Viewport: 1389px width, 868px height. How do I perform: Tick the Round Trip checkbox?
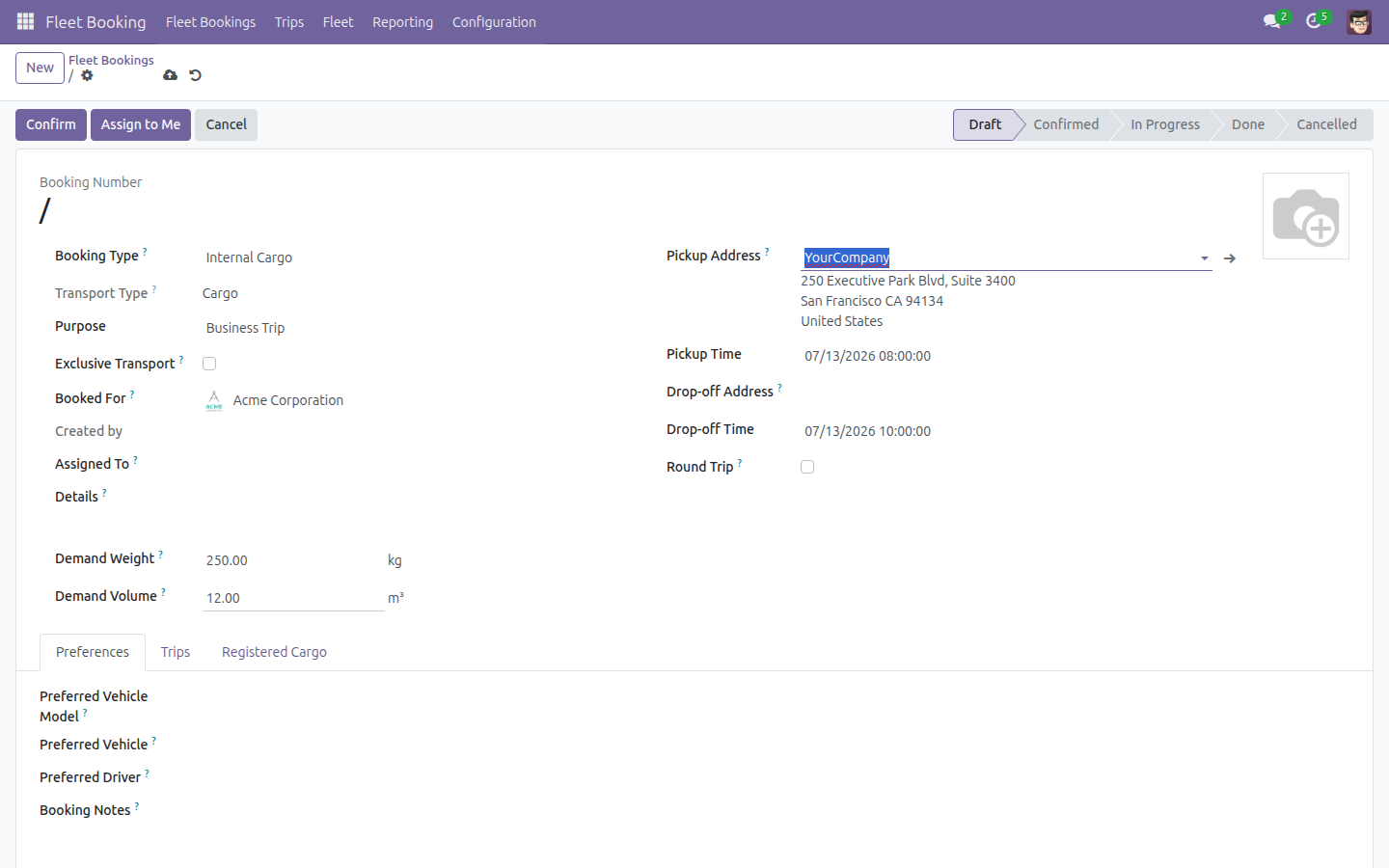[x=807, y=467]
